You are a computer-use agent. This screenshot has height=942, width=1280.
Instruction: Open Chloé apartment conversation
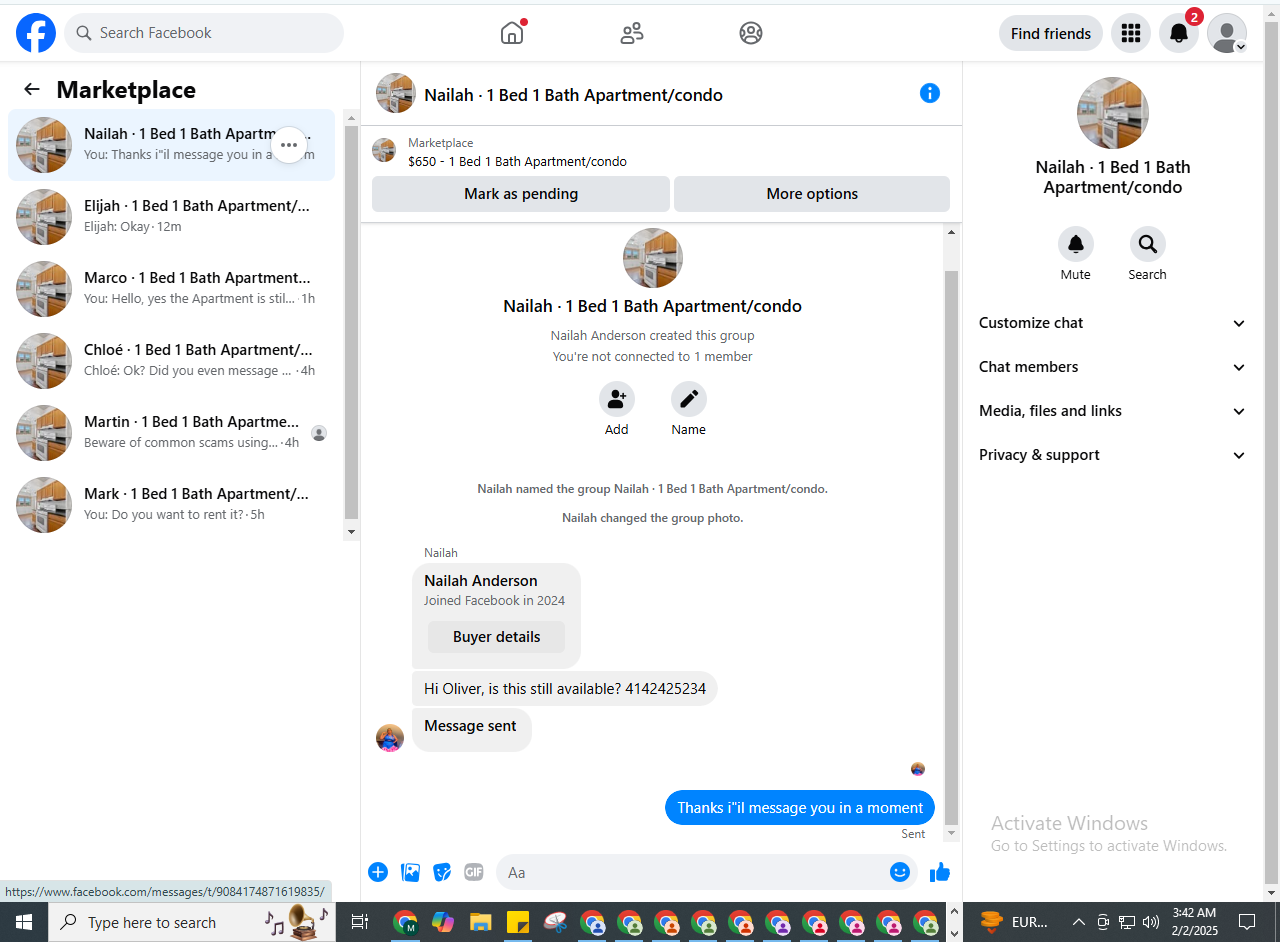point(171,361)
